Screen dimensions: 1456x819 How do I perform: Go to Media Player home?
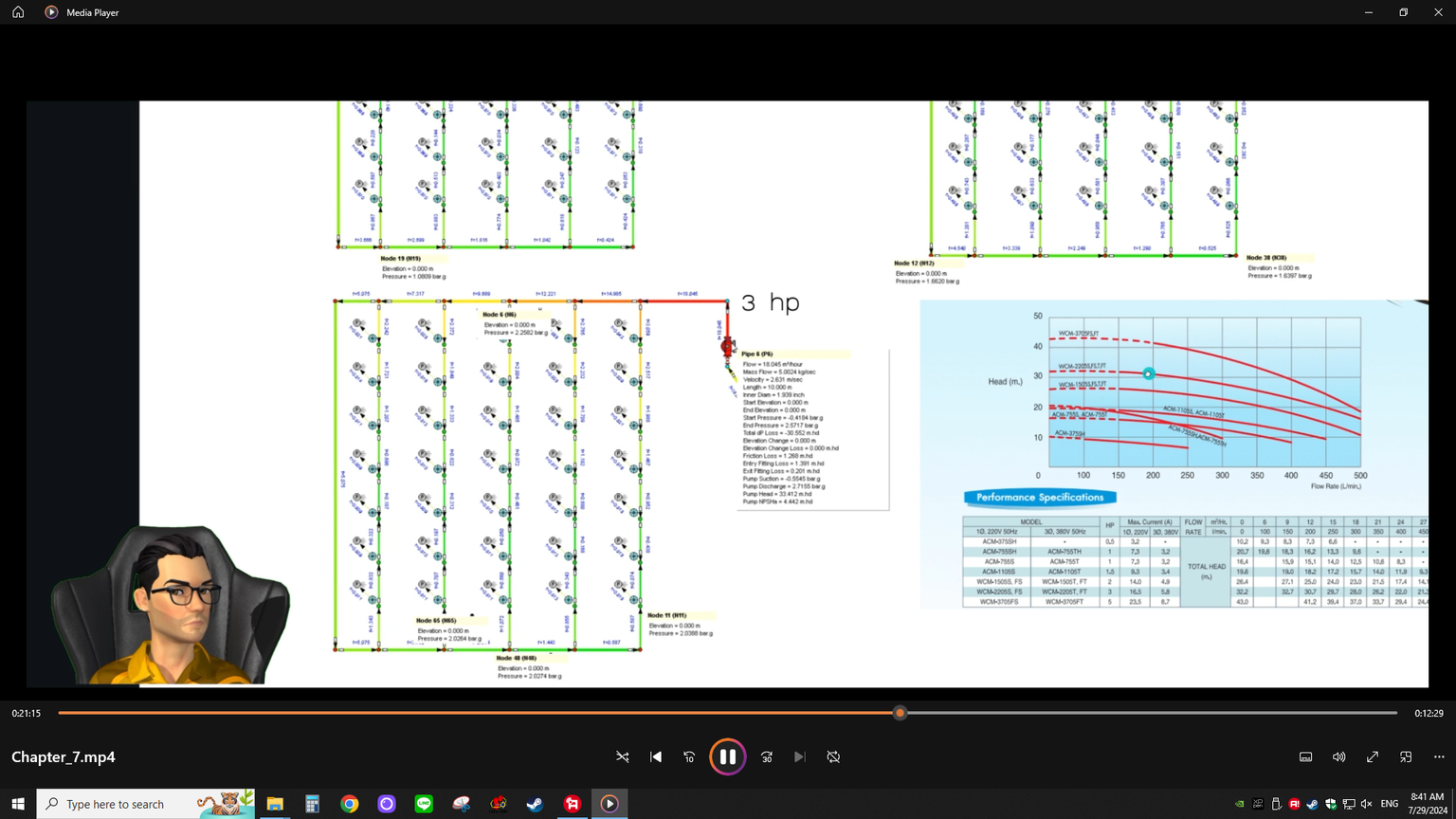click(18, 12)
